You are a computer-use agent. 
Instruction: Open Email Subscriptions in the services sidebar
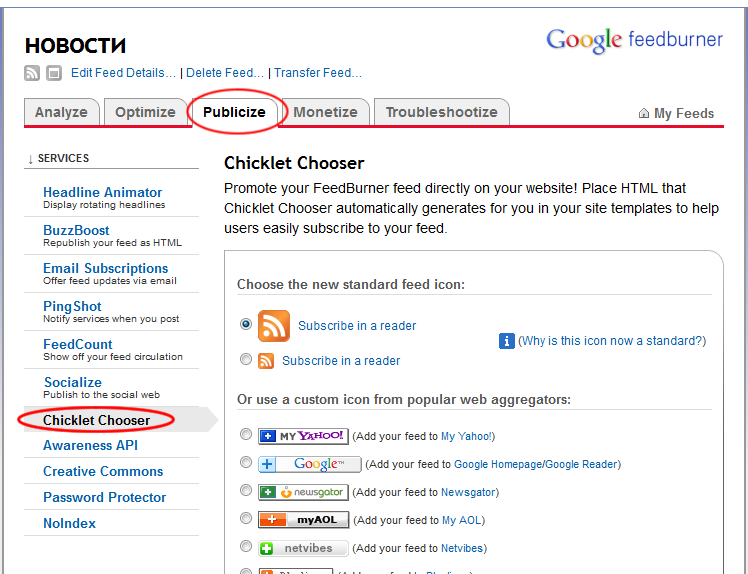105,268
